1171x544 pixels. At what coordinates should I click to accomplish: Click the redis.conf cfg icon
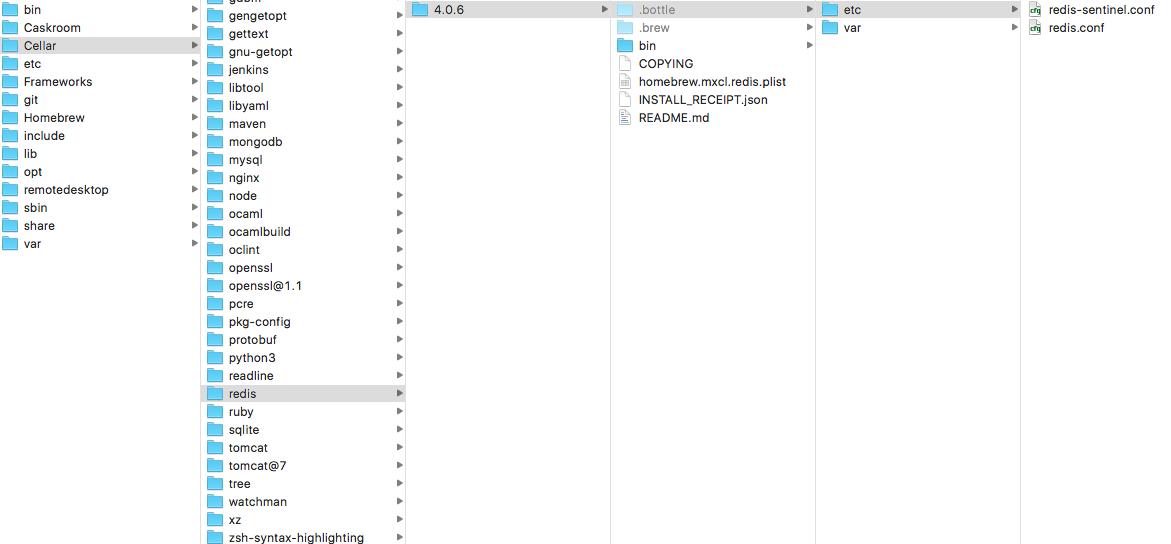point(1035,28)
